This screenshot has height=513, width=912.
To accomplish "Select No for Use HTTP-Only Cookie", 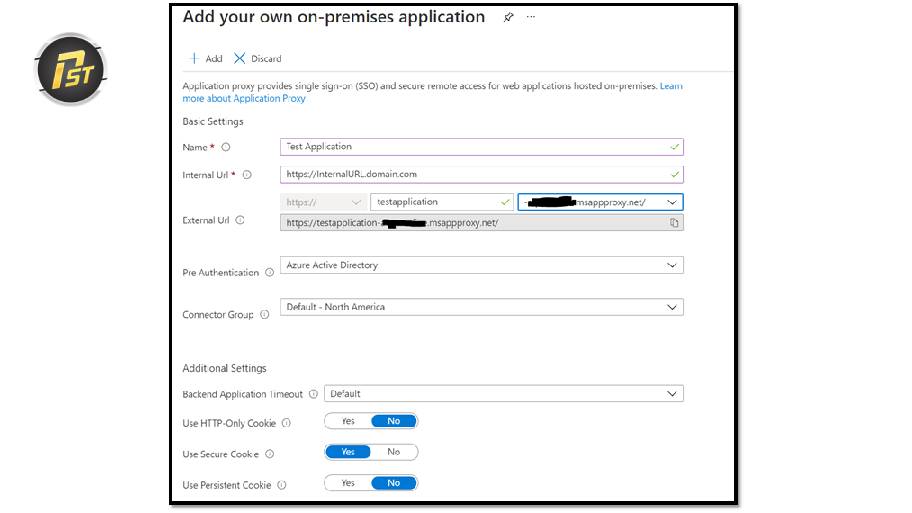I will (394, 421).
